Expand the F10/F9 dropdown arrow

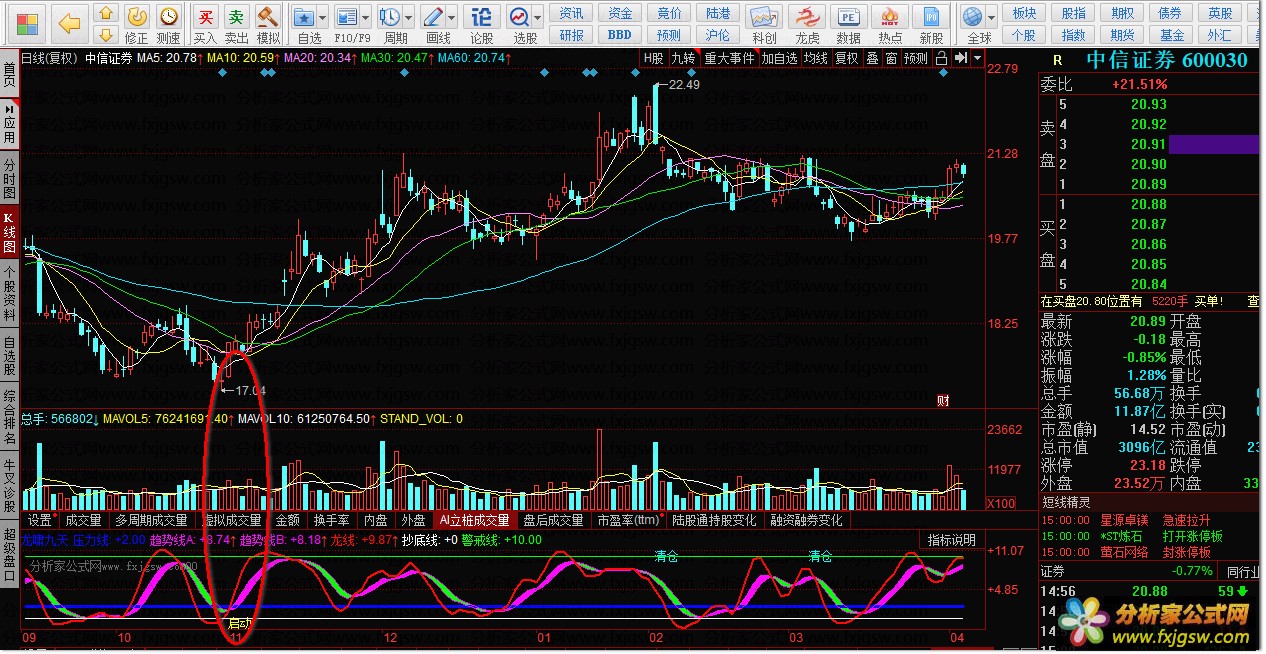pos(366,18)
